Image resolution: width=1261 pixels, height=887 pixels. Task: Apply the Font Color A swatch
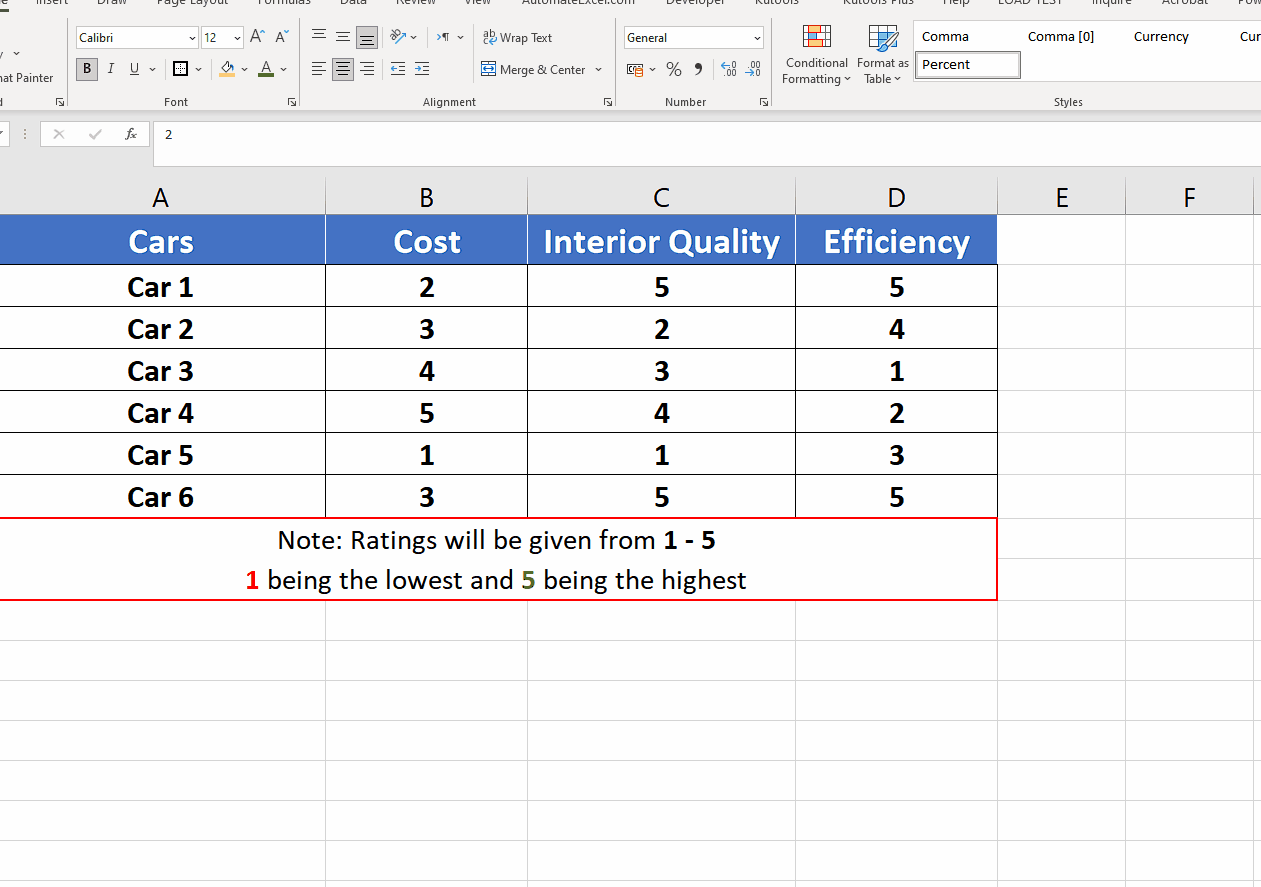click(x=265, y=69)
